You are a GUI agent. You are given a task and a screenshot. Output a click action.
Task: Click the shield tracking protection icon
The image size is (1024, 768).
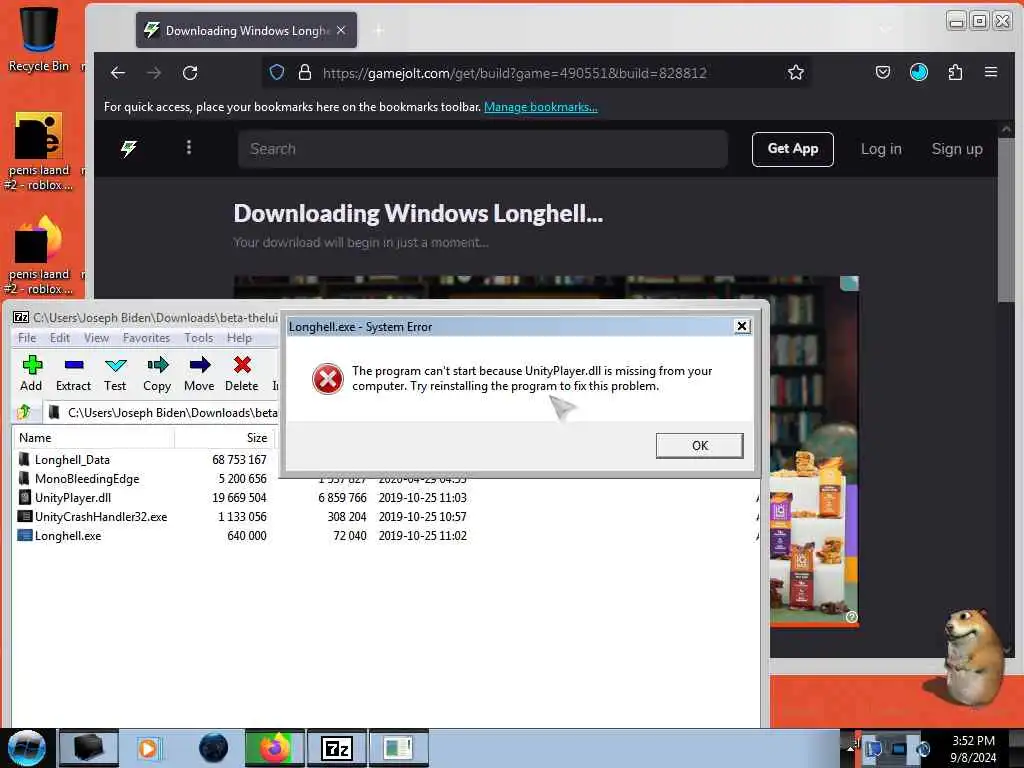(277, 72)
